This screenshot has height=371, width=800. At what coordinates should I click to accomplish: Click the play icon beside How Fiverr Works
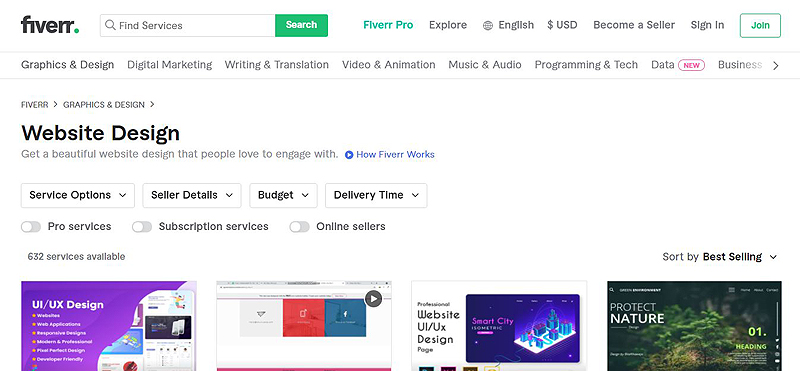click(x=349, y=155)
